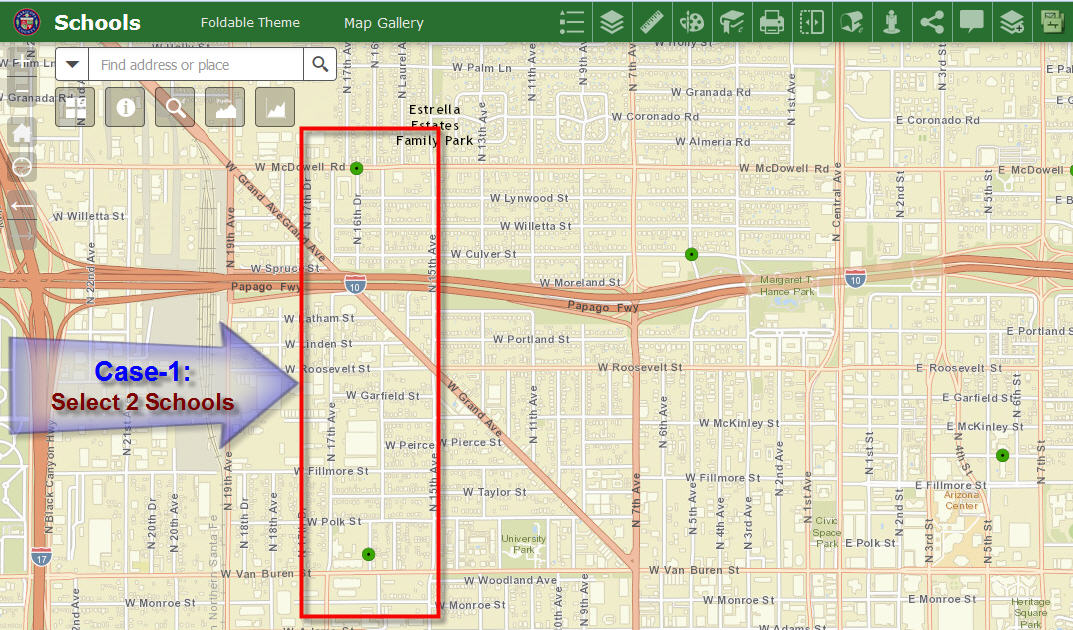The width and height of the screenshot is (1073, 630).
Task: Click the E Roosevelt St label
Action: 959,368
